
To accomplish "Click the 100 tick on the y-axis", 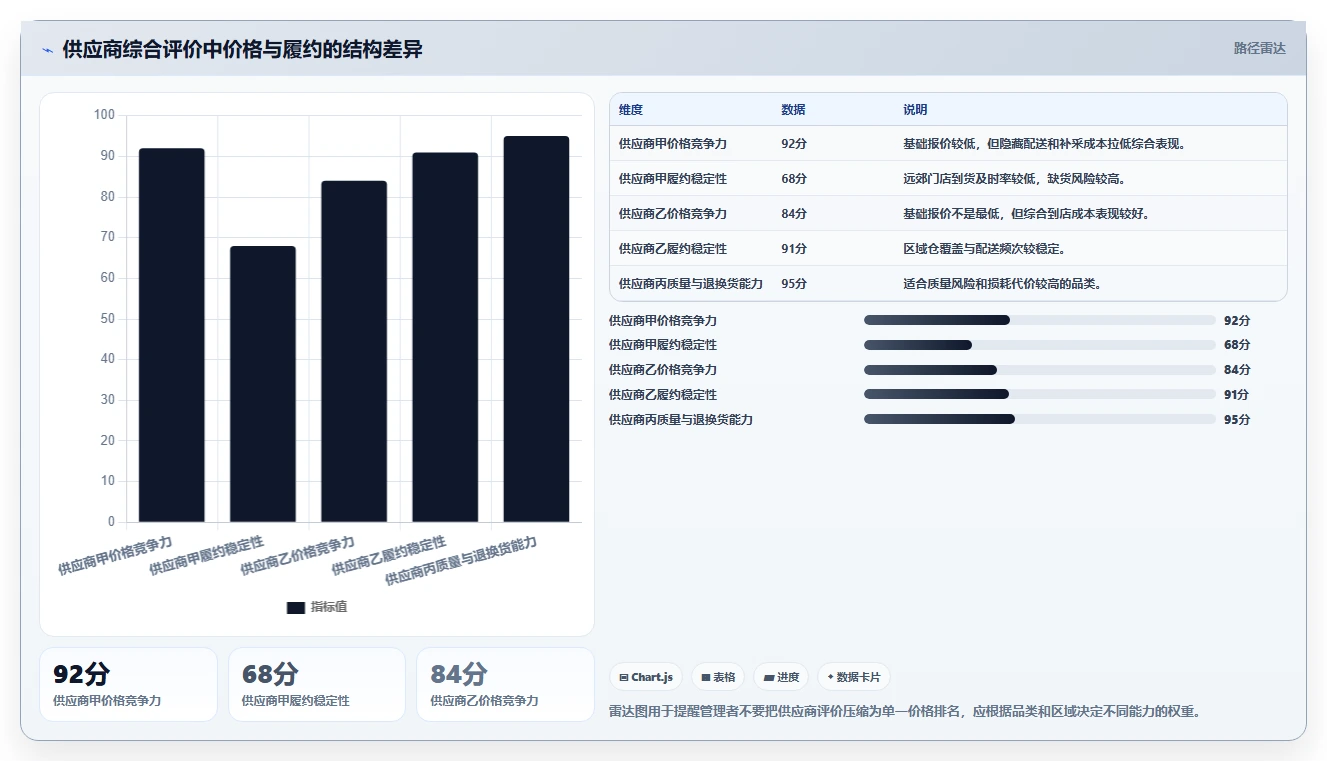I will pos(105,115).
